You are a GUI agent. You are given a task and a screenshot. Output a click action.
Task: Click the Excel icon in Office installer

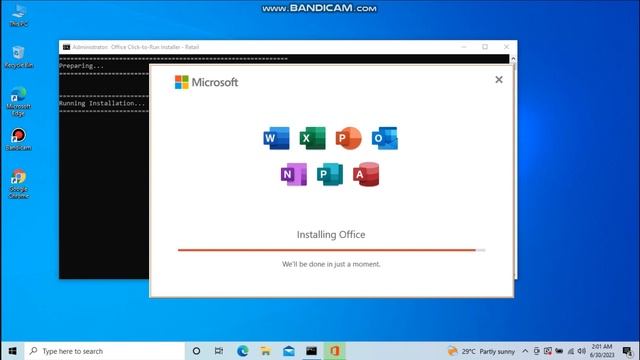(312, 138)
